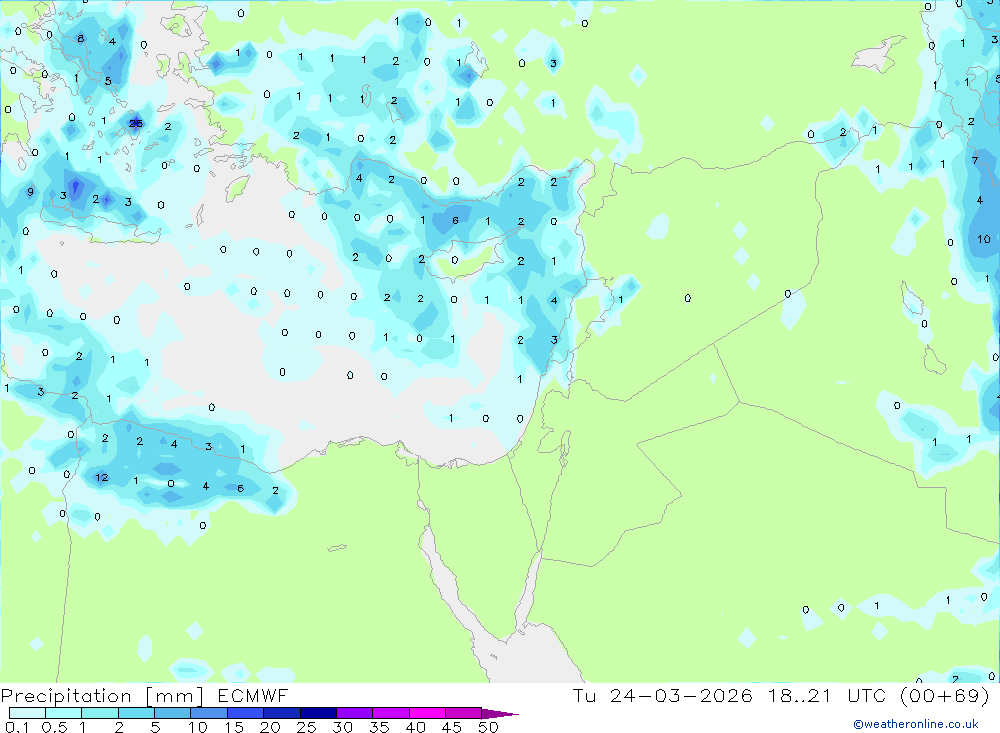Image resolution: width=1000 pixels, height=733 pixels.
Task: Click the "Precipitation" title word
Action: [66, 696]
